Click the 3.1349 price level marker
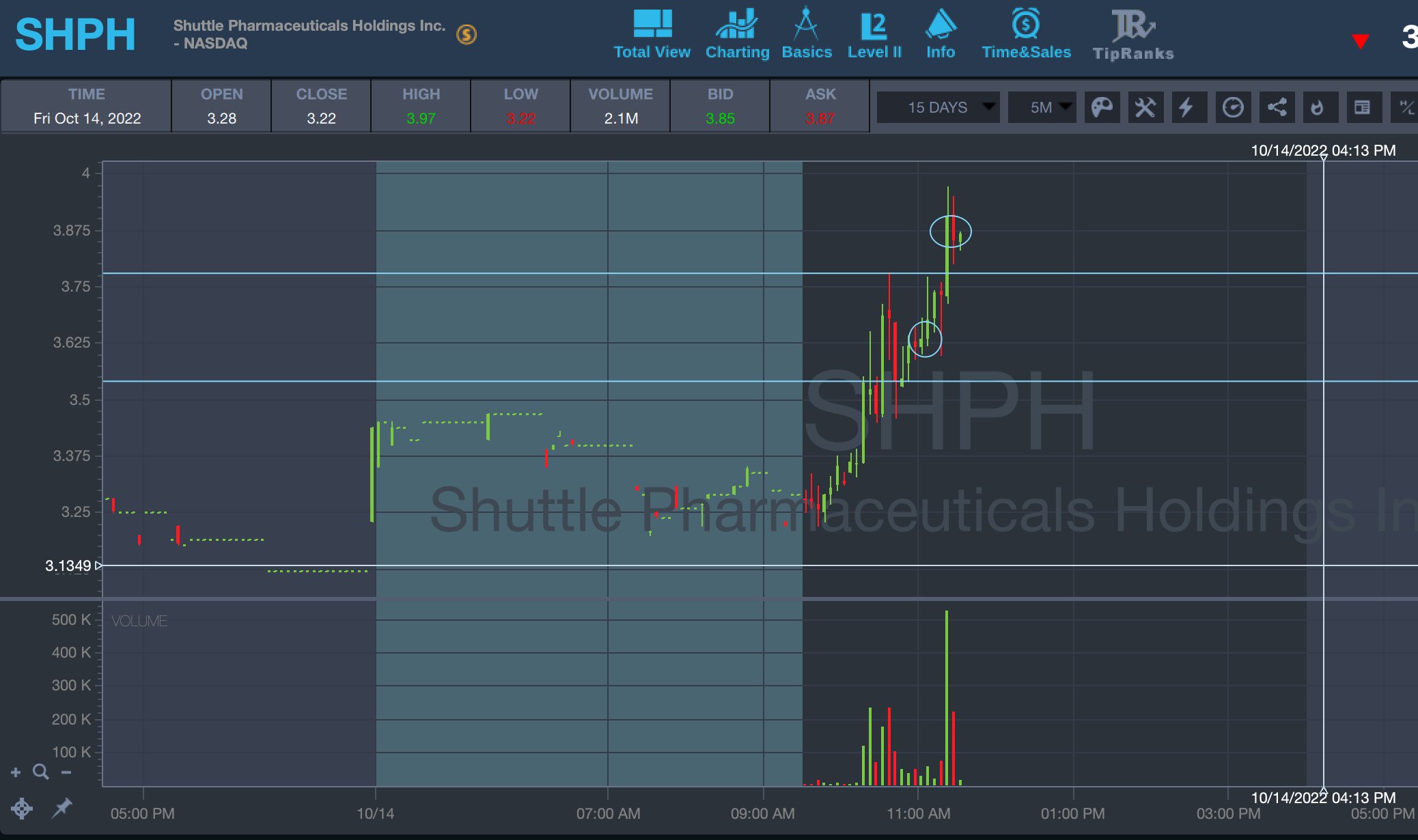Screen dimensions: 1418x840 click(x=68, y=565)
